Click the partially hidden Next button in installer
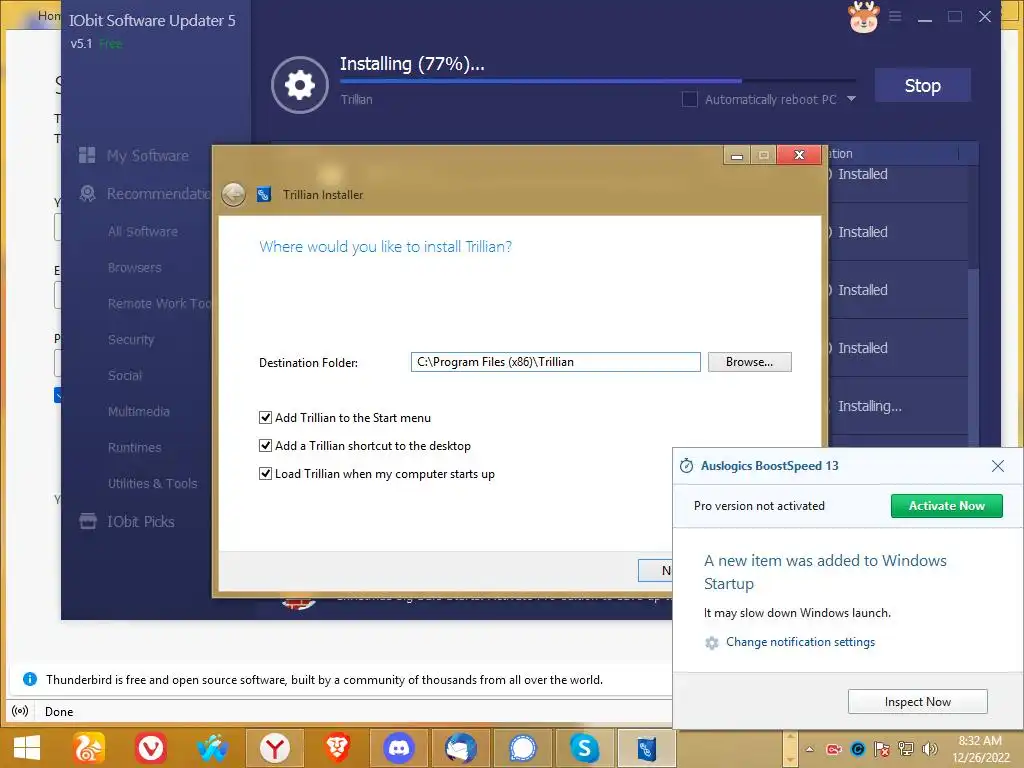Screen dimensions: 1024x768 655,570
